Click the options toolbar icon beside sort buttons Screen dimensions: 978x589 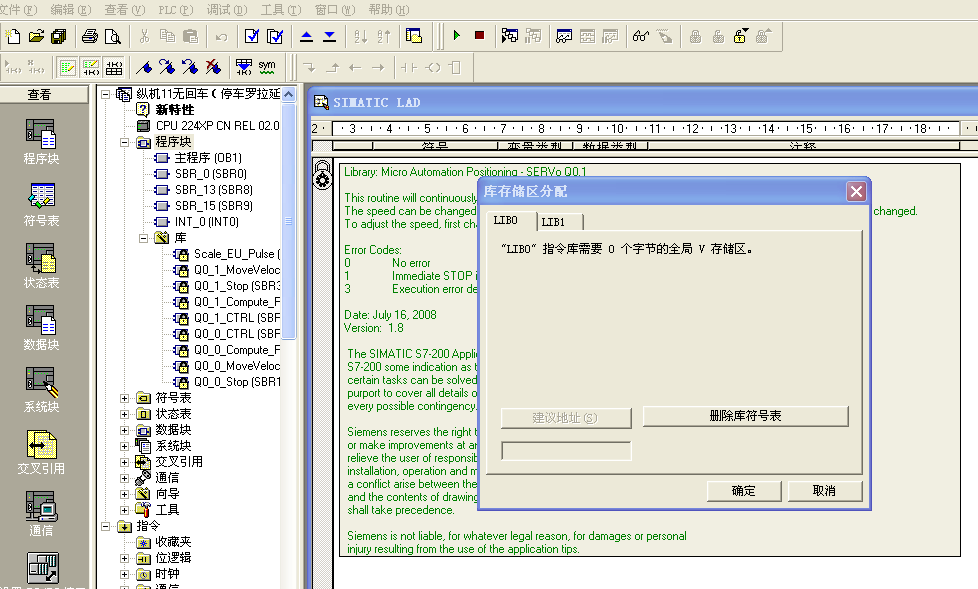(x=414, y=36)
